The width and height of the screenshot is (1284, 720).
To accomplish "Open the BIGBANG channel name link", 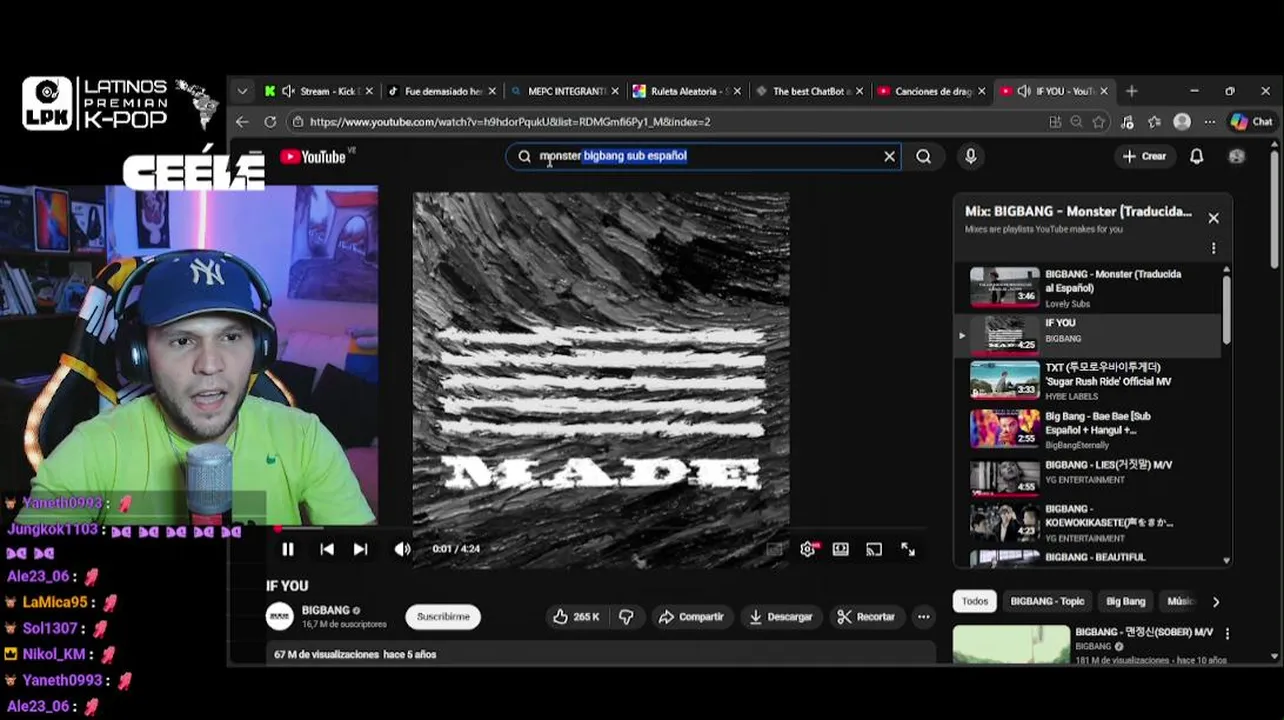I will (x=325, y=610).
